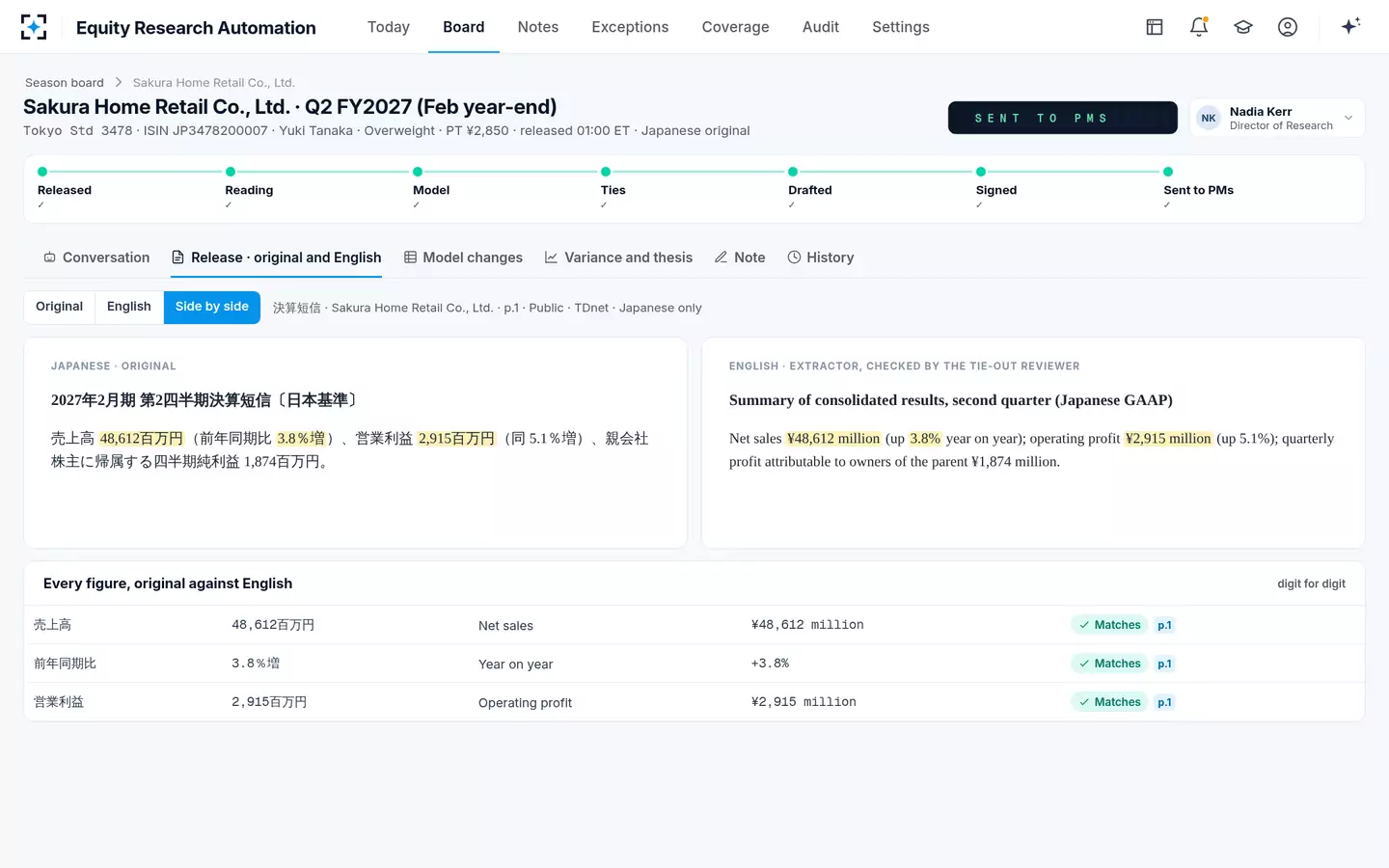This screenshot has width=1389, height=868.
Task: Open the Today nav tab
Action: click(389, 27)
